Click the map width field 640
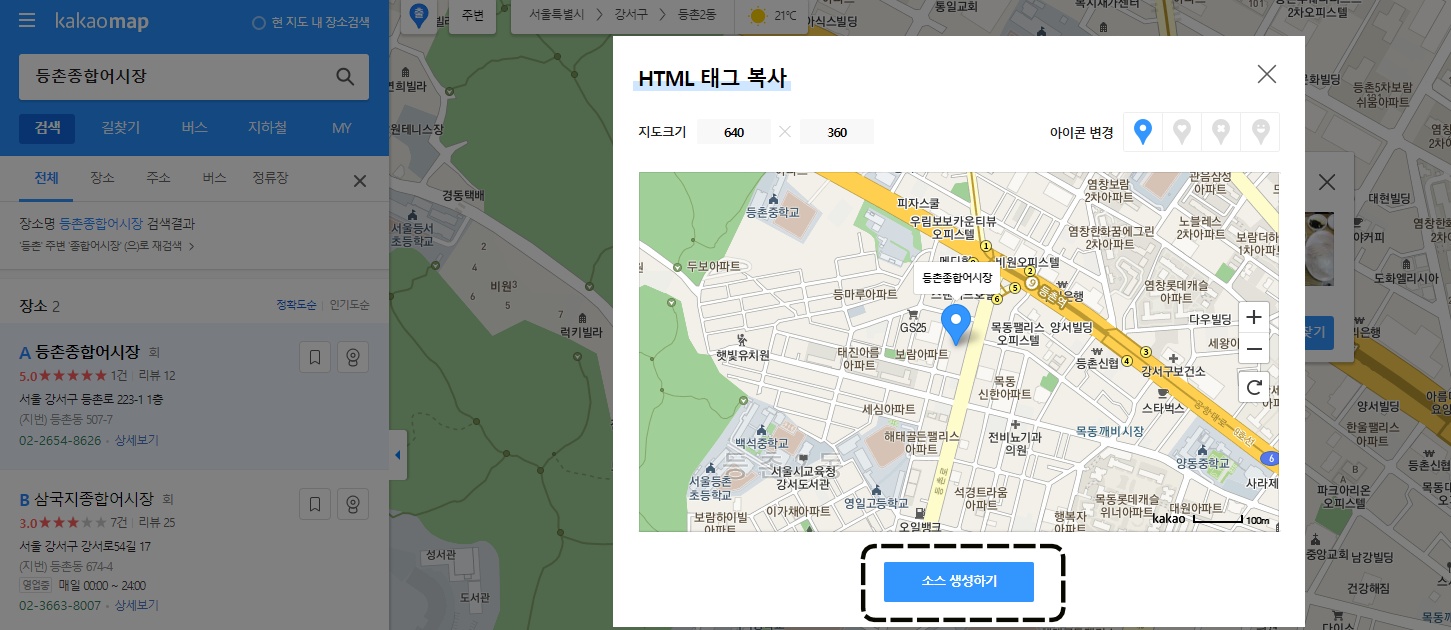This screenshot has height=630, width=1451. point(734,132)
